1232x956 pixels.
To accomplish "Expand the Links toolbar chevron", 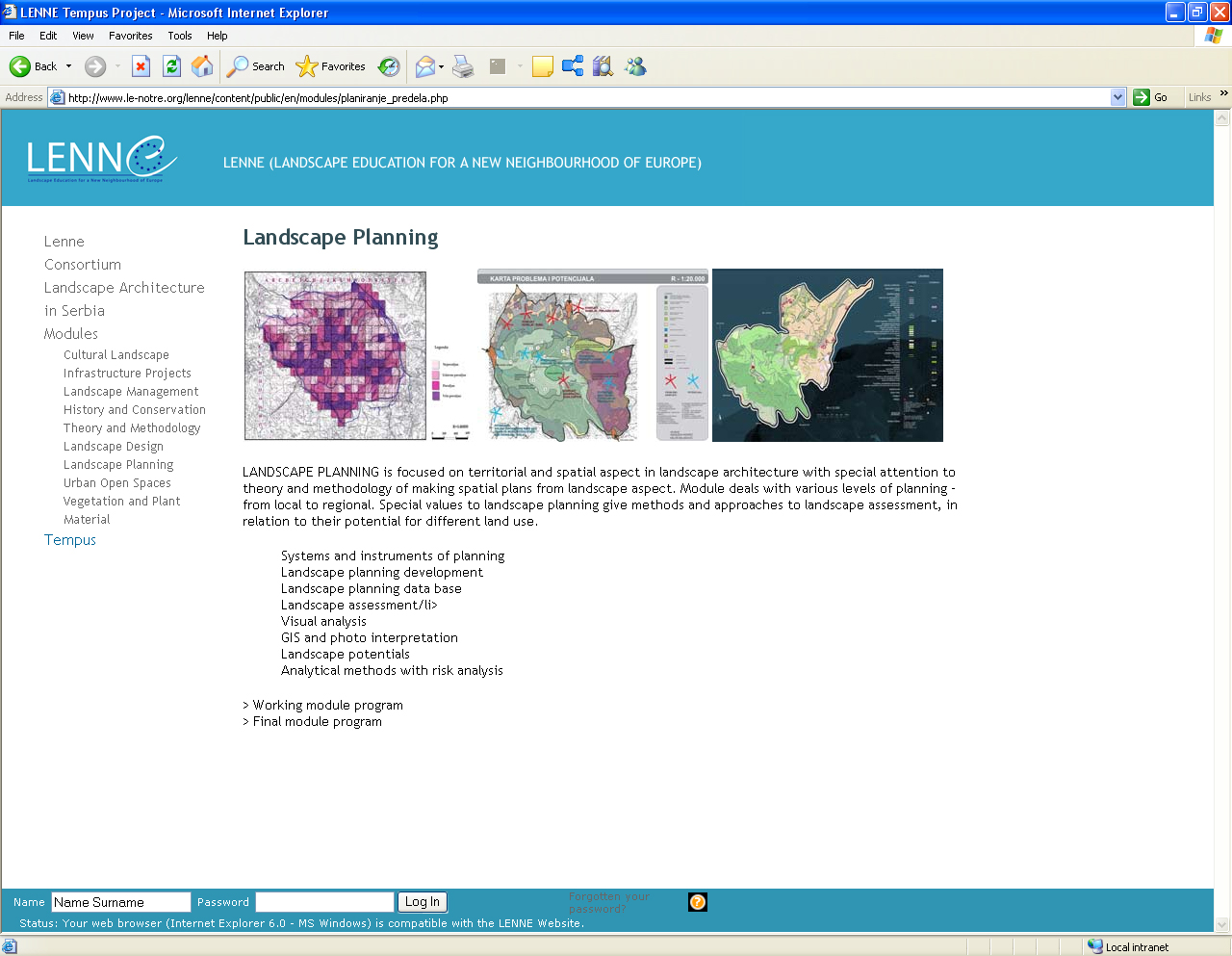I will pos(1223,93).
